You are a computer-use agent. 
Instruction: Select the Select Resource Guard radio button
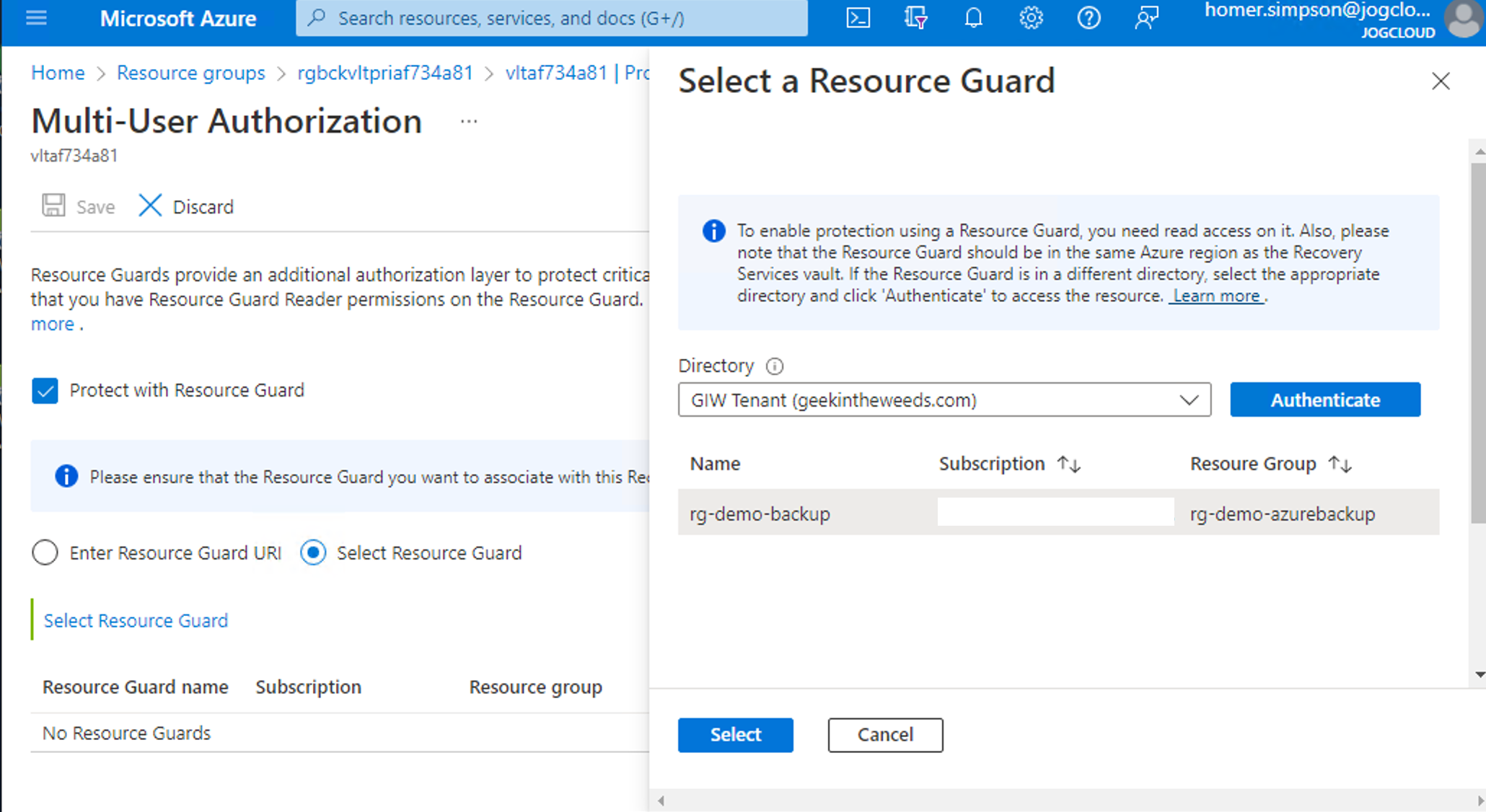[x=312, y=552]
